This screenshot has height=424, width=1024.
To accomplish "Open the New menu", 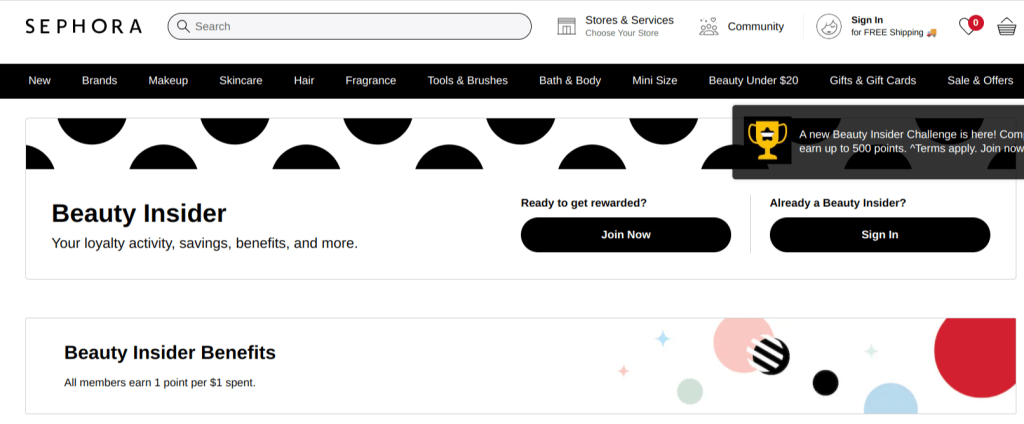I will click(39, 80).
